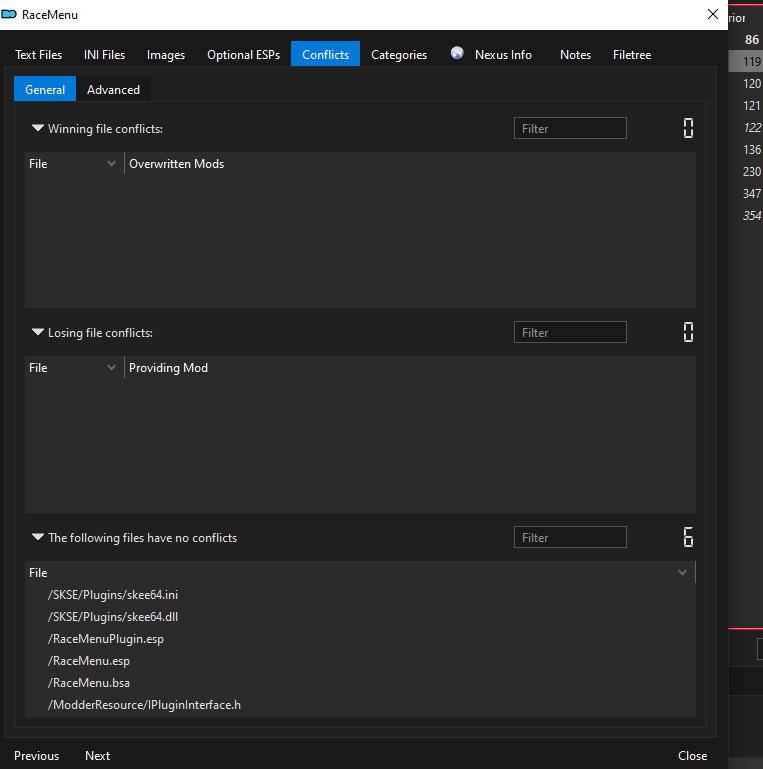Sort losing conflicts by File column arrow

click(111, 368)
